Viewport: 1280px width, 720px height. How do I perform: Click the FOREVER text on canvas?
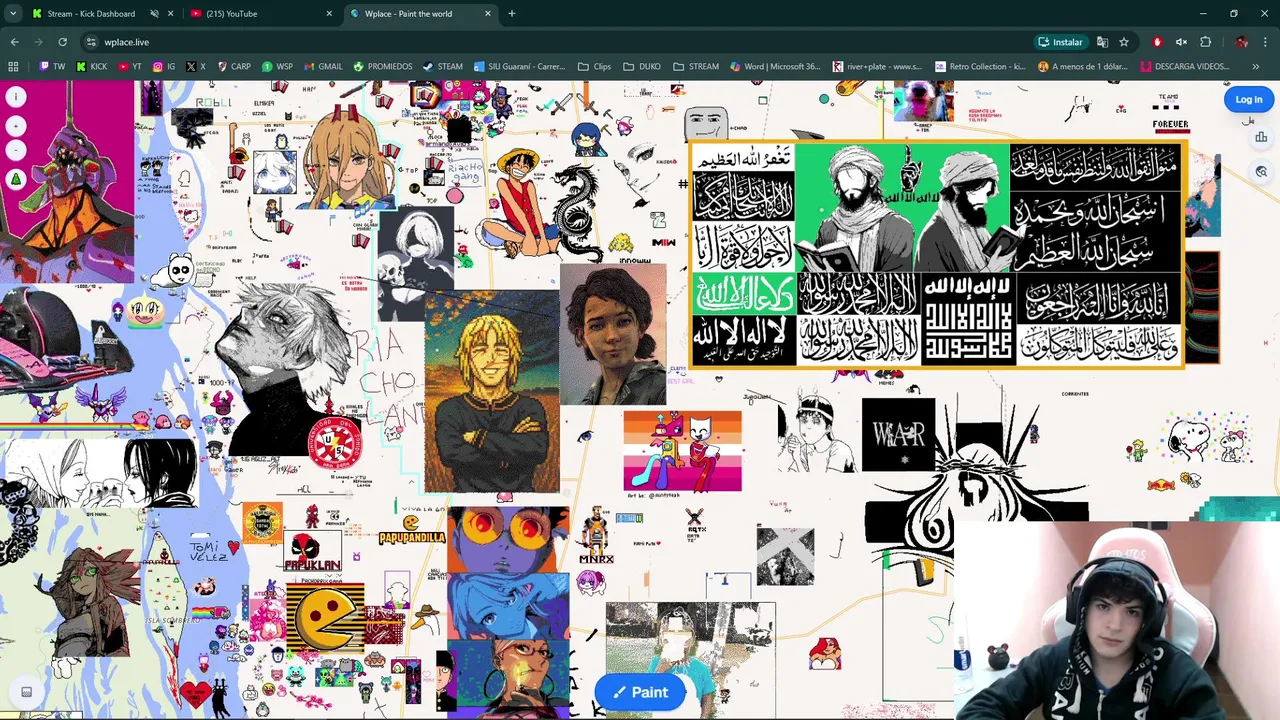tap(1170, 125)
